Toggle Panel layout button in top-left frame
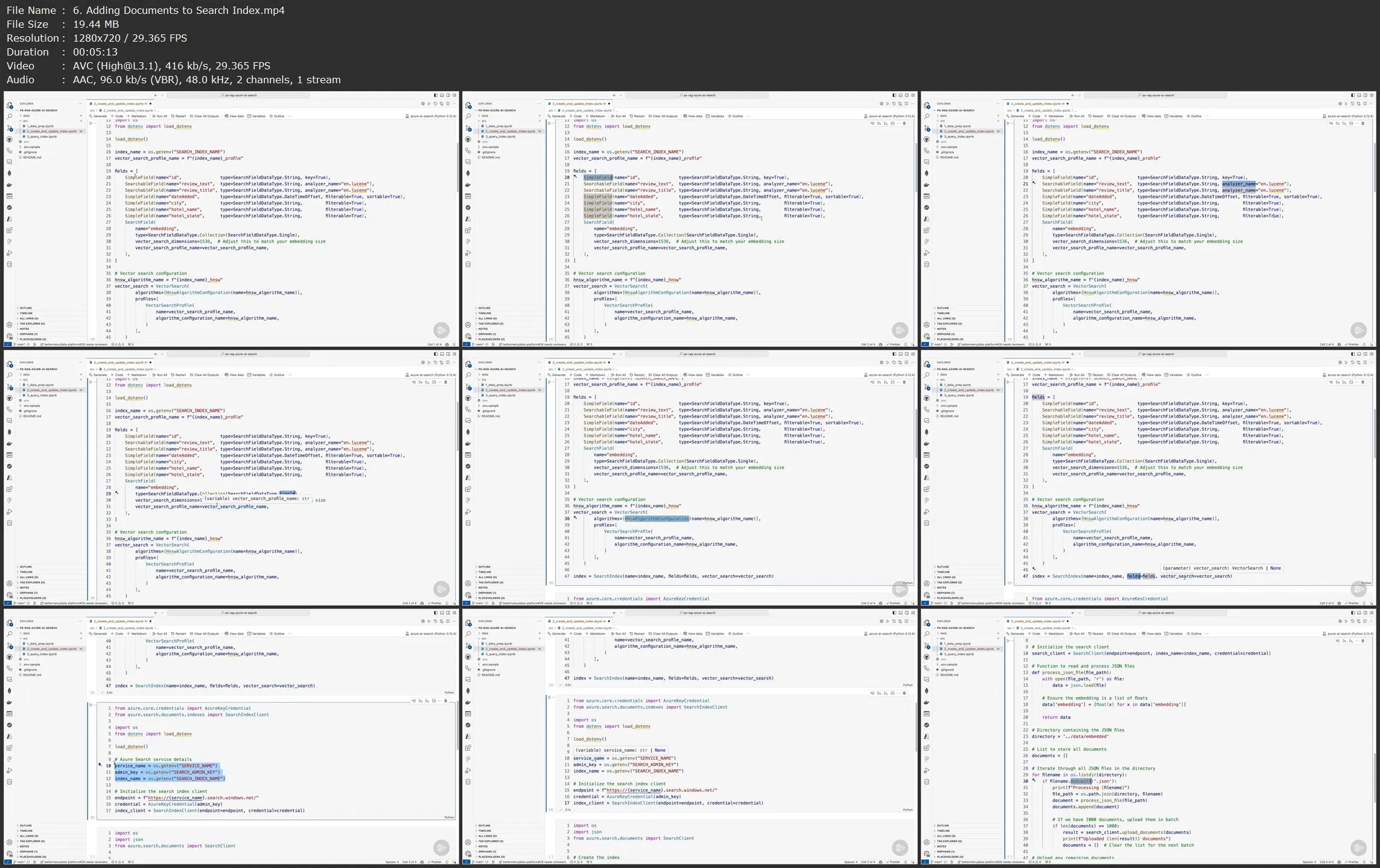 coord(442,95)
